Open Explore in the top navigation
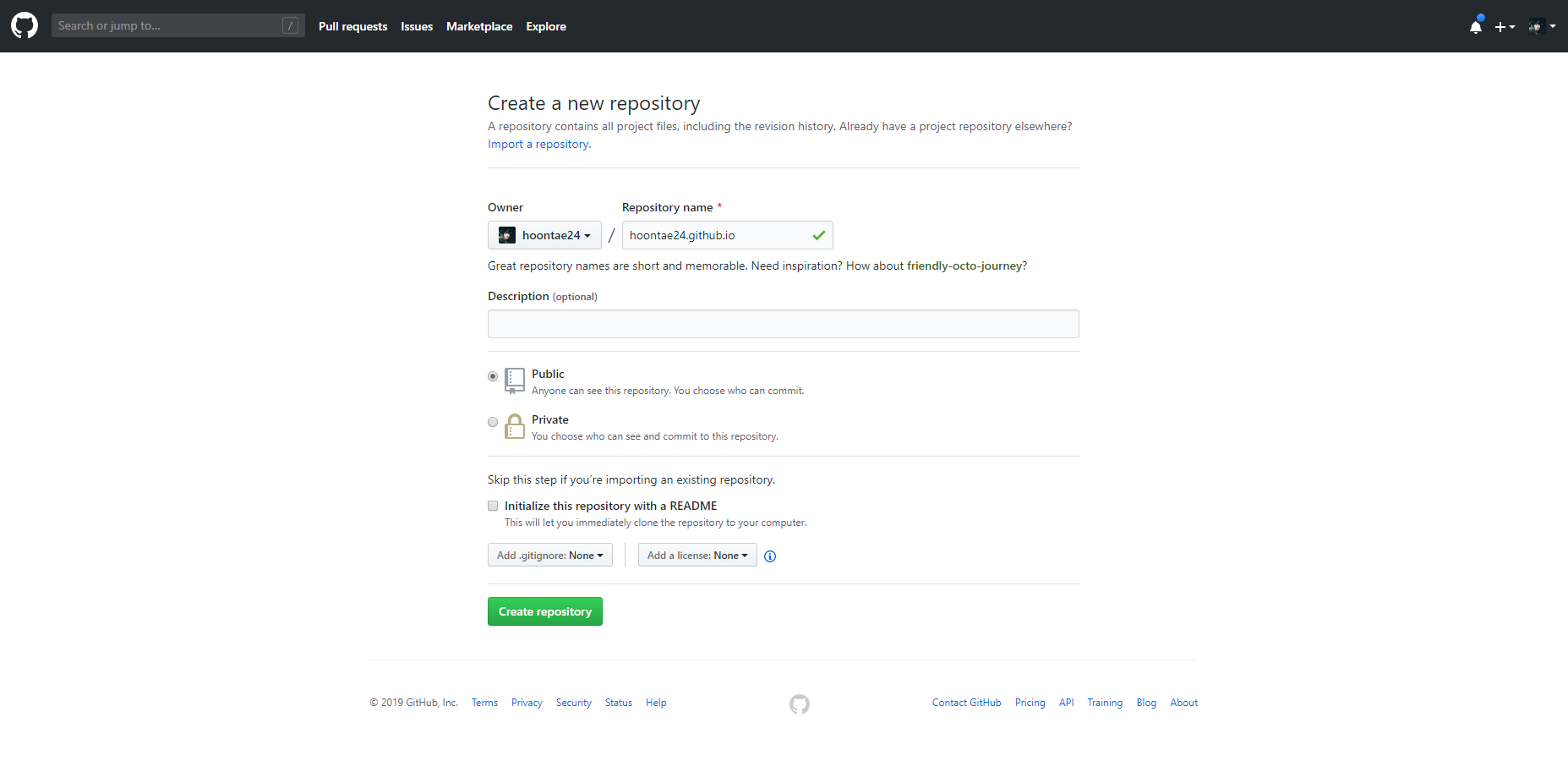1568x772 pixels. click(546, 26)
